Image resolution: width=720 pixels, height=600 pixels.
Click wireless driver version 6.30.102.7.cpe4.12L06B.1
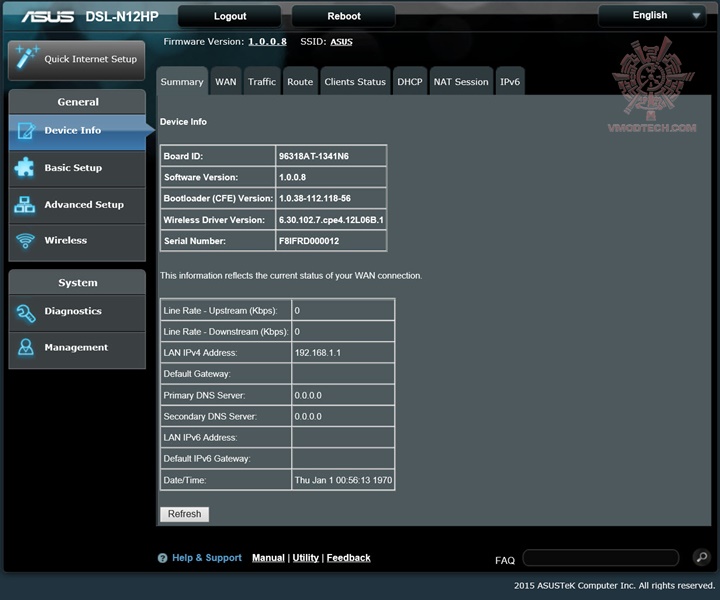click(x=331, y=220)
